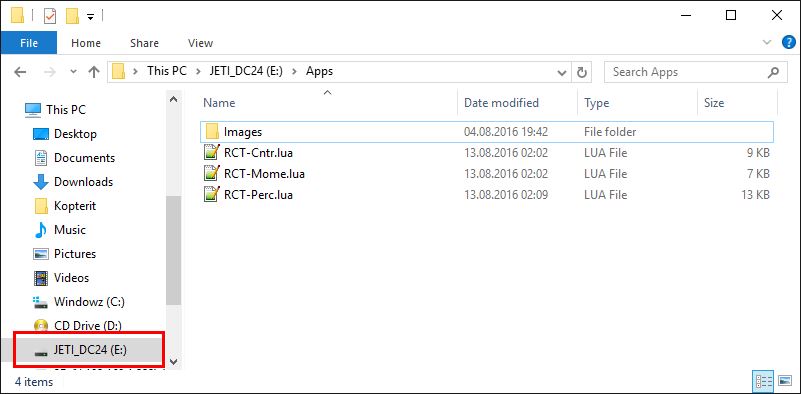Open the Windowz (C:) drive
This screenshot has width=801, height=394.
coord(89,302)
